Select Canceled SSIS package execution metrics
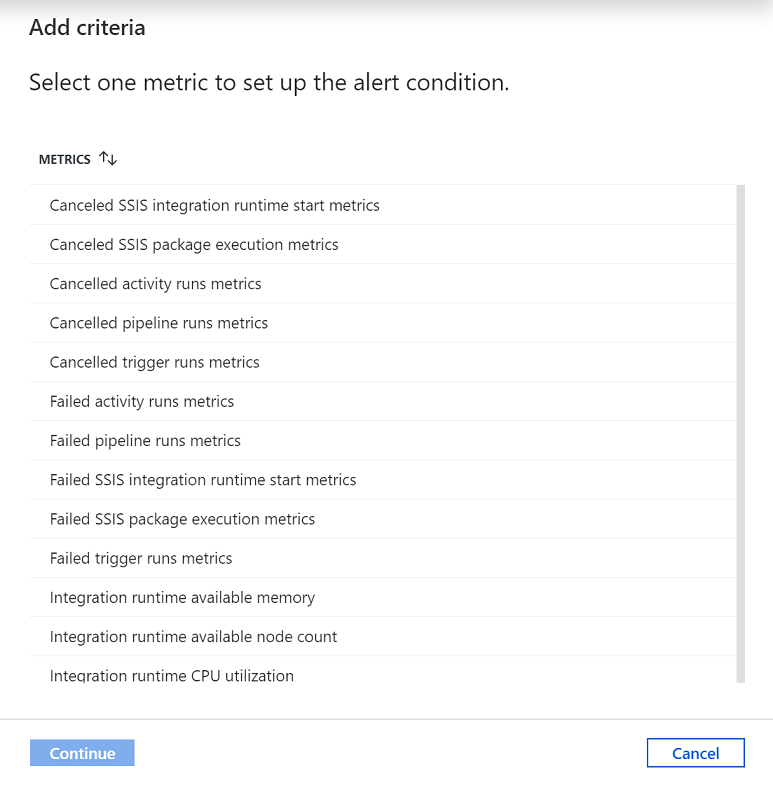The width and height of the screenshot is (773, 785). pyautogui.click(x=194, y=244)
